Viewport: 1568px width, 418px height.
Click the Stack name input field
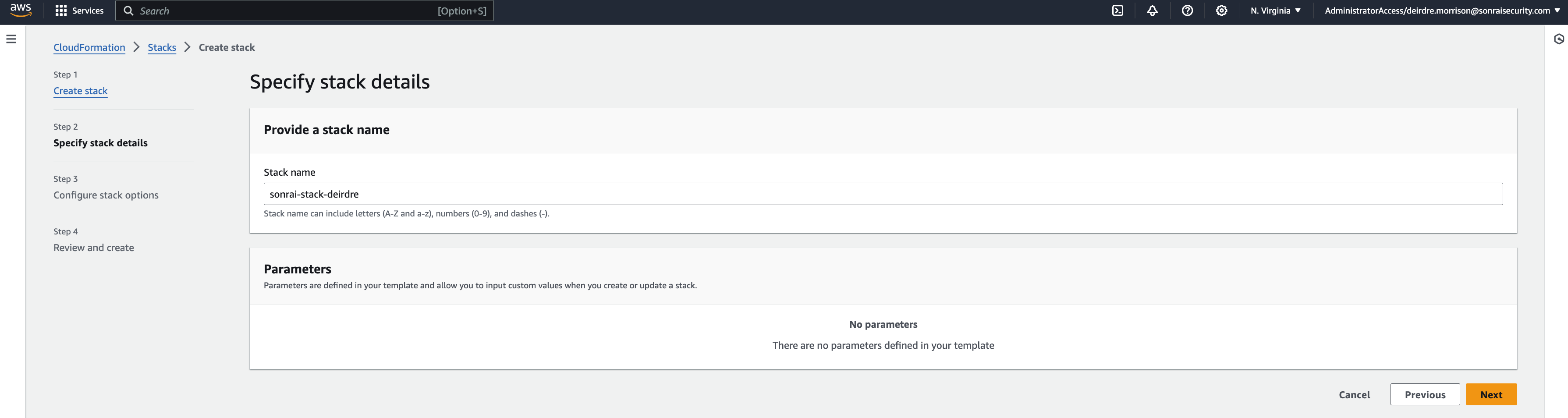tap(883, 194)
